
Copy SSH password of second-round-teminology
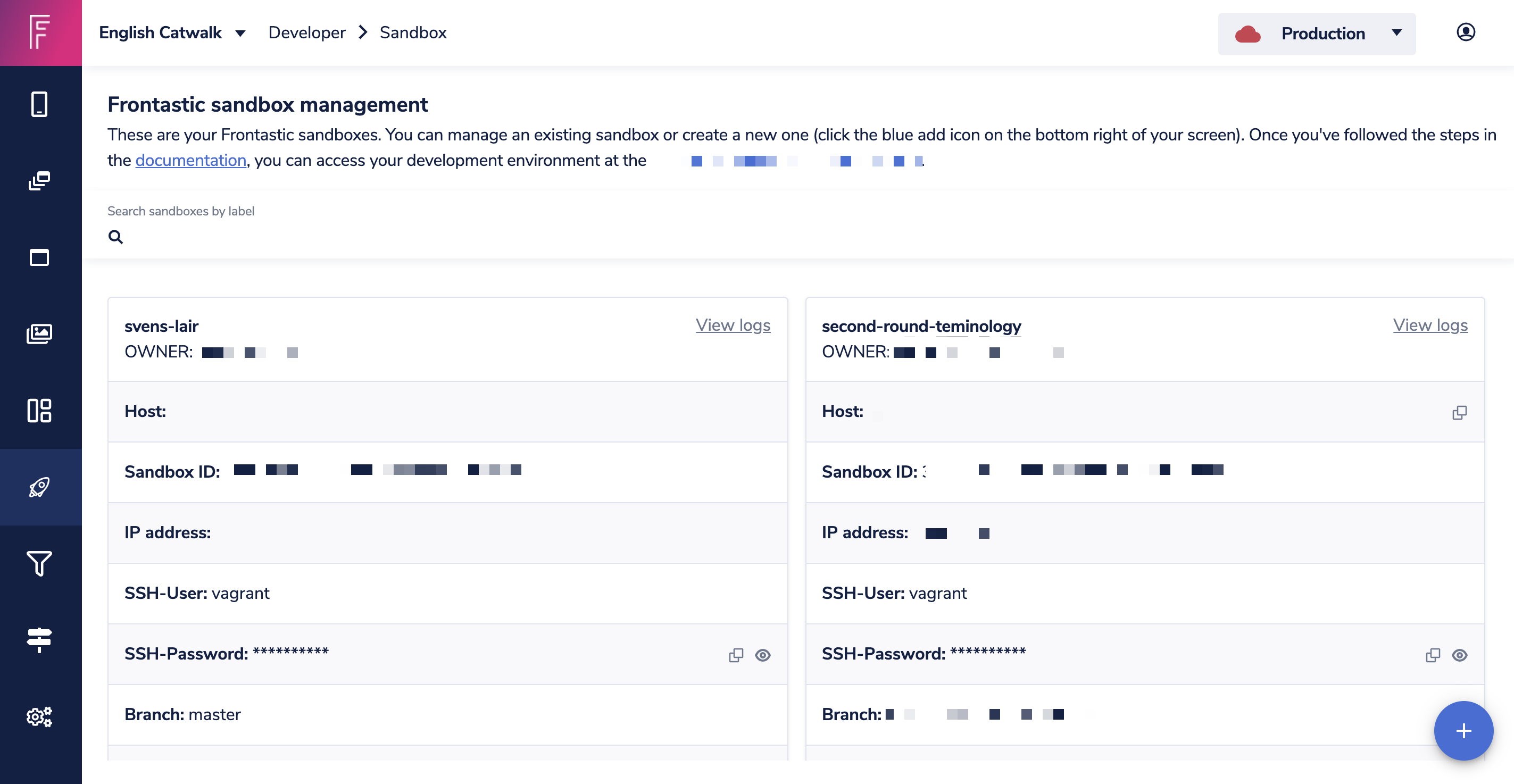click(1433, 655)
